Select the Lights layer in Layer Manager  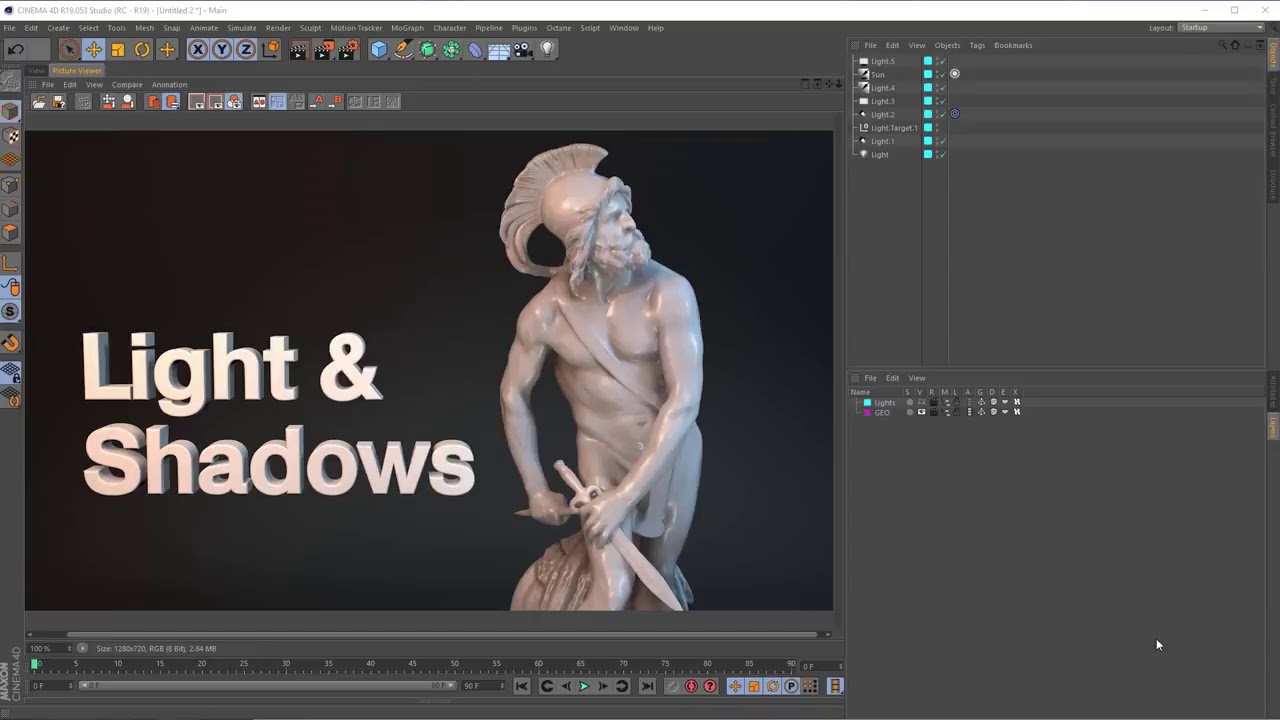point(885,402)
